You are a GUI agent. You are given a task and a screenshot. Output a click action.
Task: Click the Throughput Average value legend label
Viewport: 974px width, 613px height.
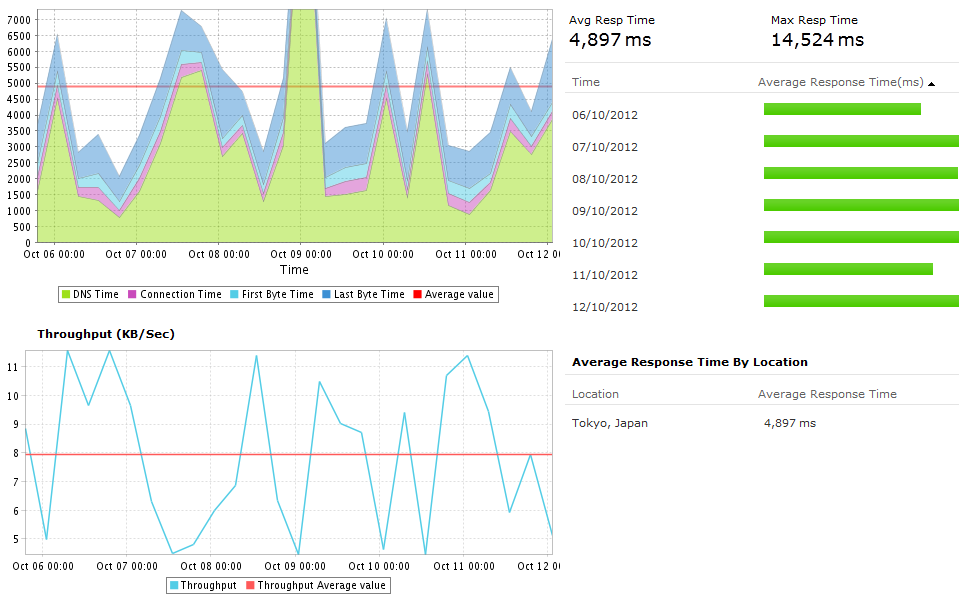tap(322, 585)
